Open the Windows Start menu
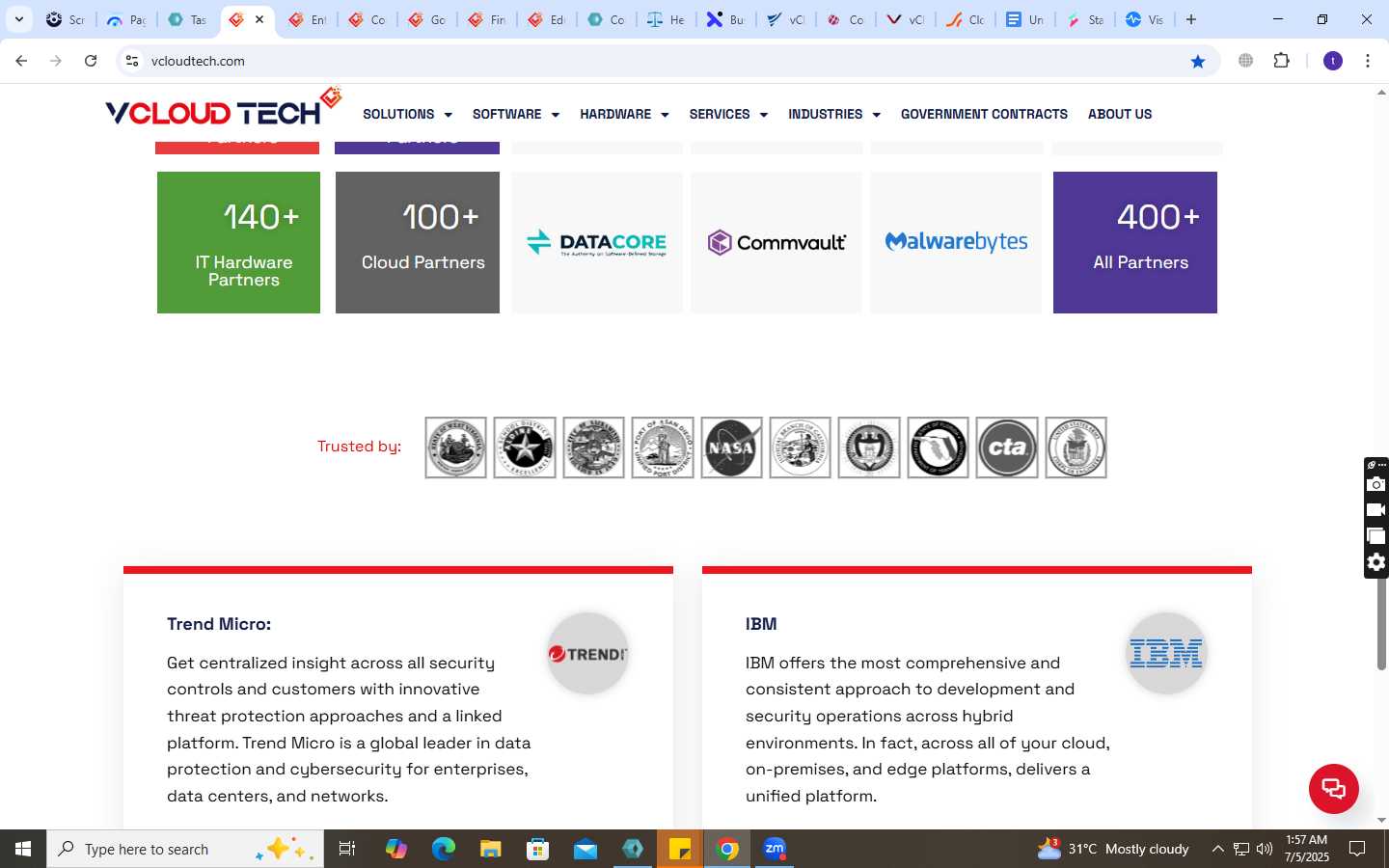 [23, 849]
